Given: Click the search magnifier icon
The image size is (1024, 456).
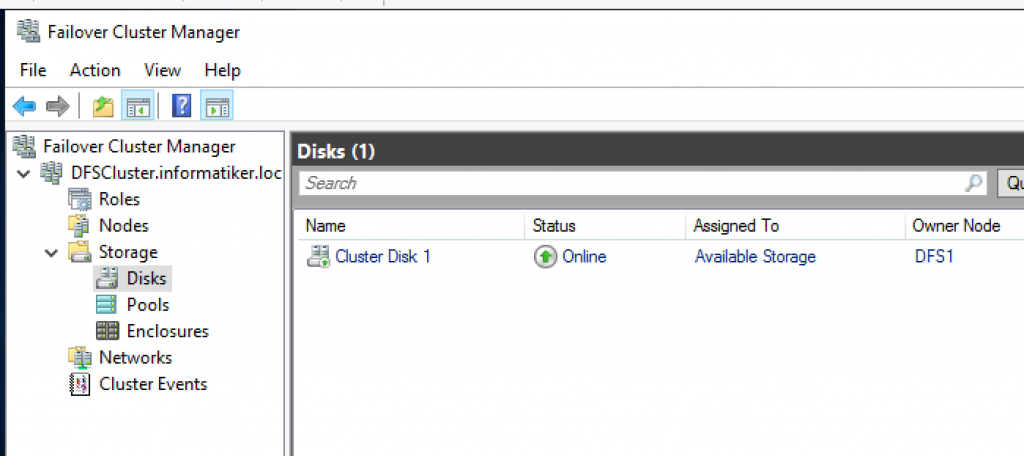Looking at the screenshot, I should pos(974,184).
